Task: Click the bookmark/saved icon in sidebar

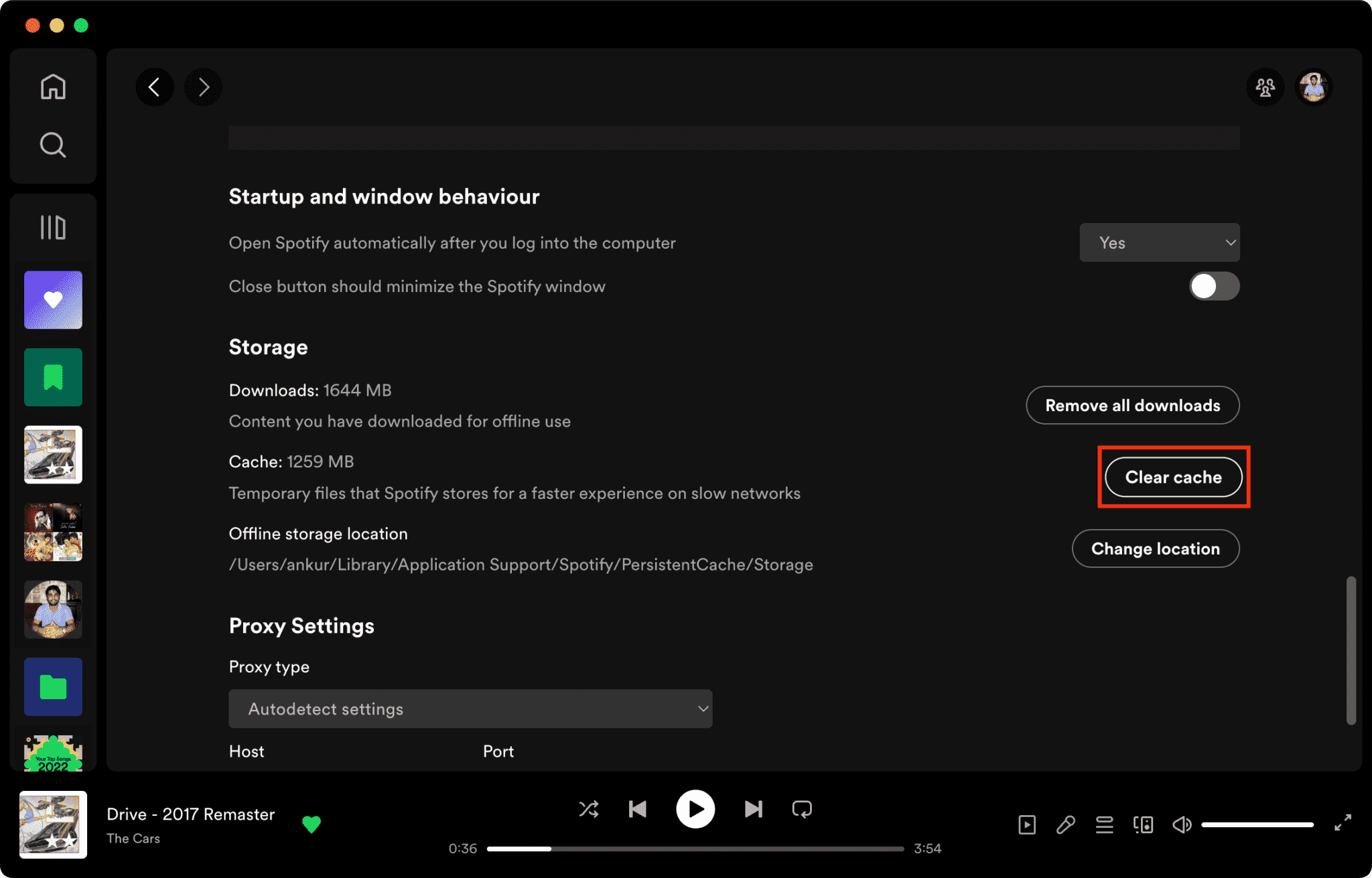Action: [x=55, y=376]
